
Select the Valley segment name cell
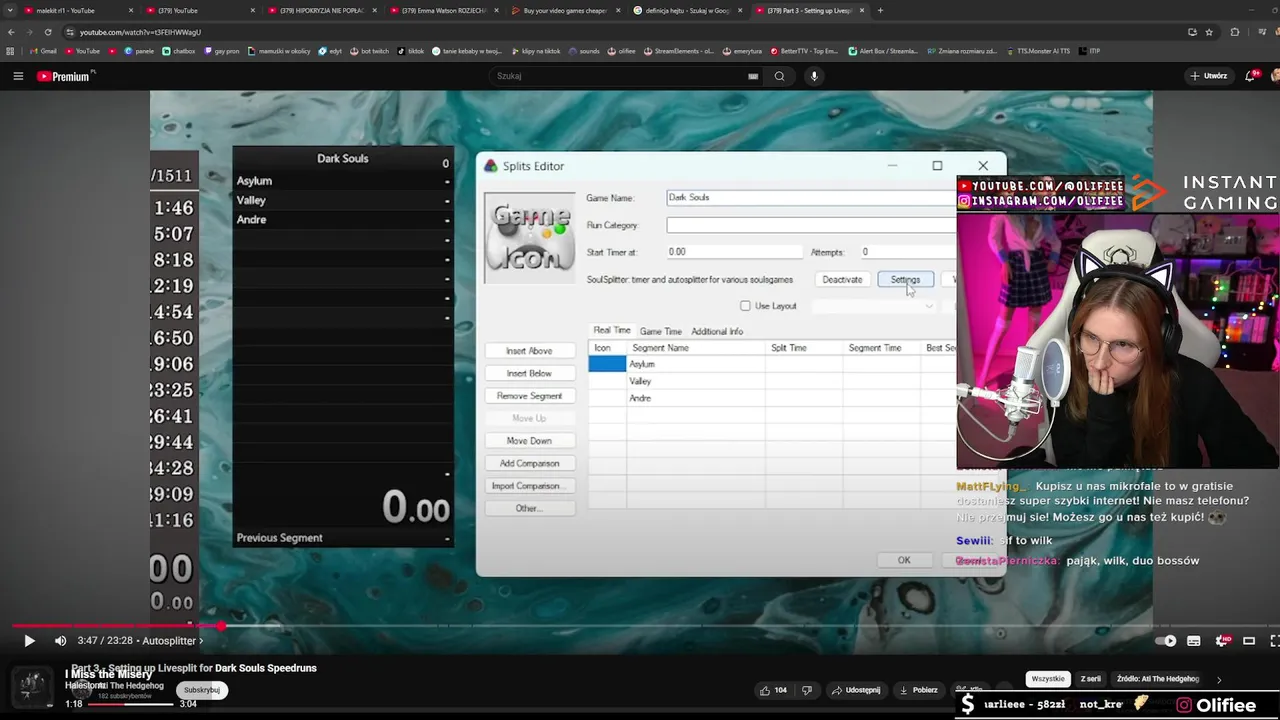tap(696, 381)
